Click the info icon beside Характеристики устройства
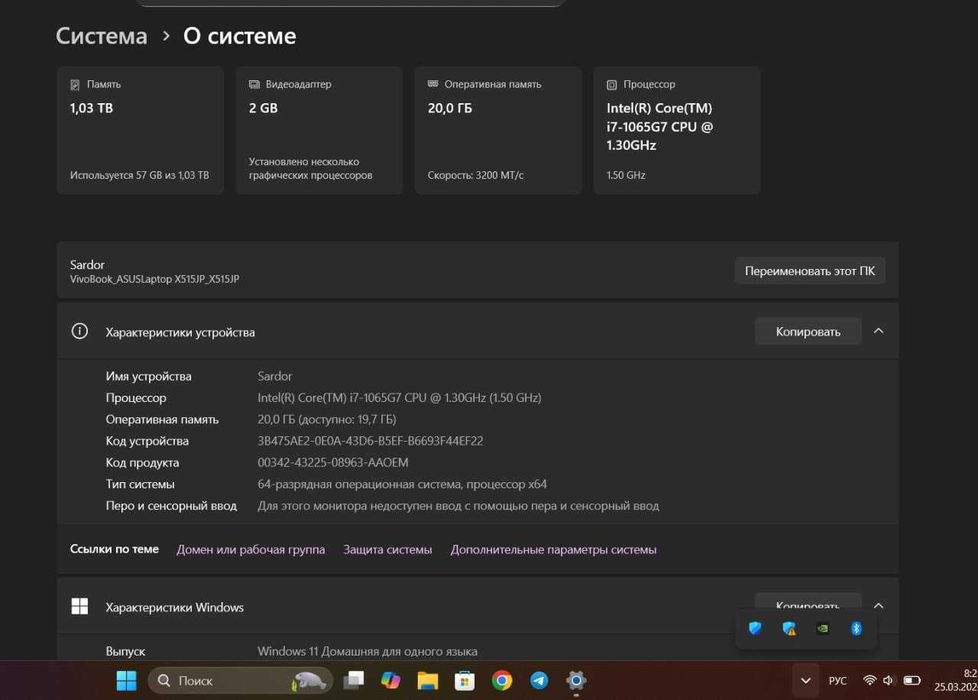The height and width of the screenshot is (700, 978). point(80,331)
